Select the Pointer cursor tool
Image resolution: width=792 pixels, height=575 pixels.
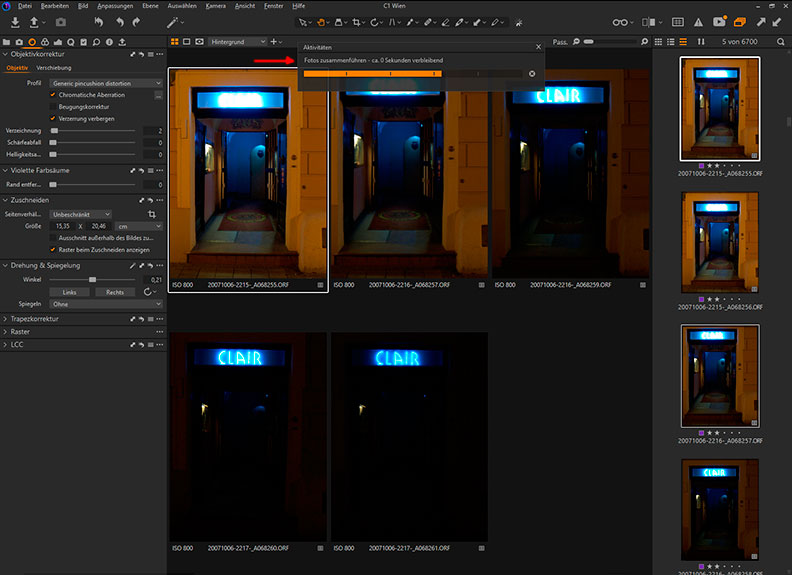(302, 22)
